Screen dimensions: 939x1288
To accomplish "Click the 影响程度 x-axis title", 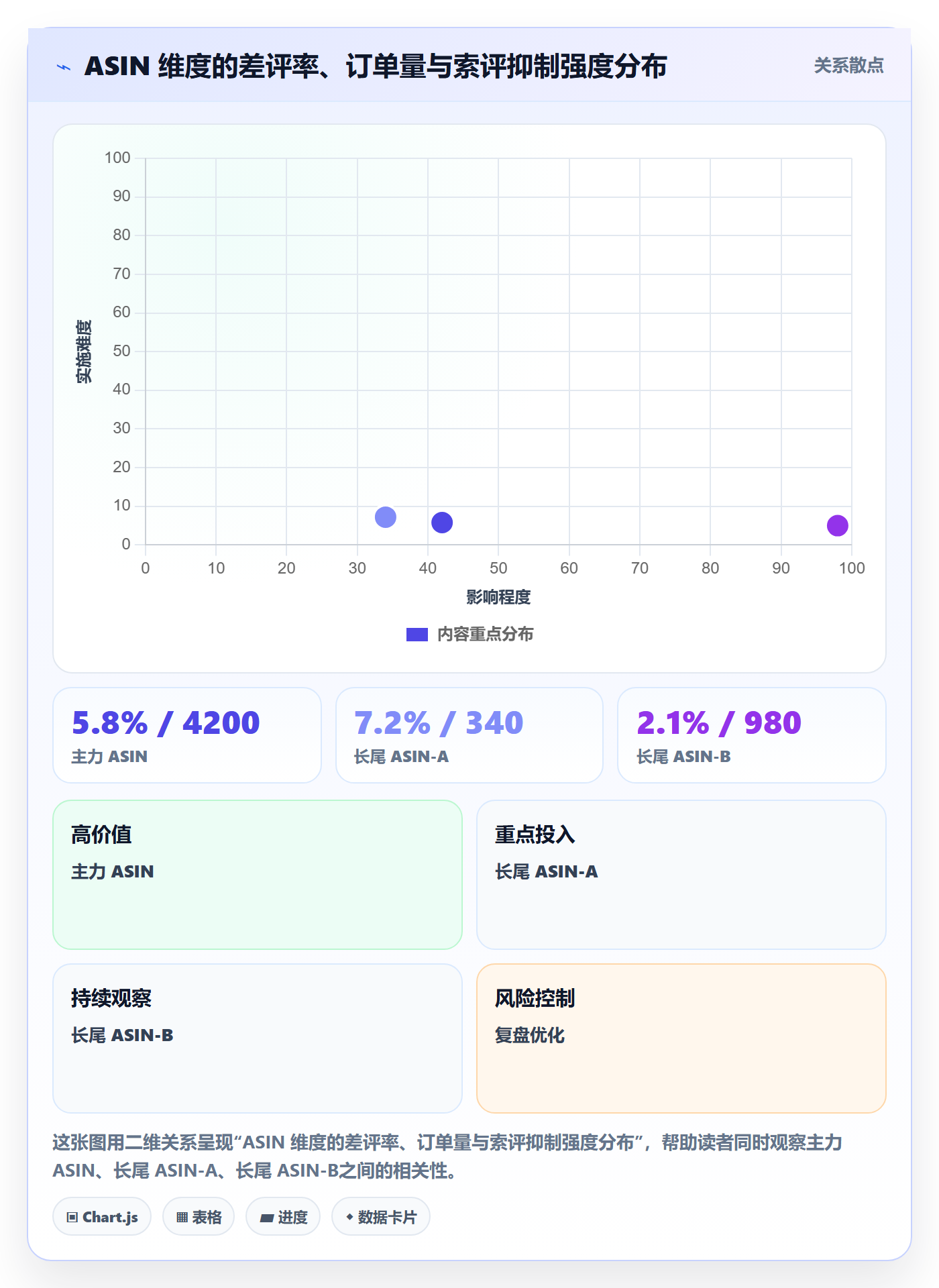I will pyautogui.click(x=498, y=597).
